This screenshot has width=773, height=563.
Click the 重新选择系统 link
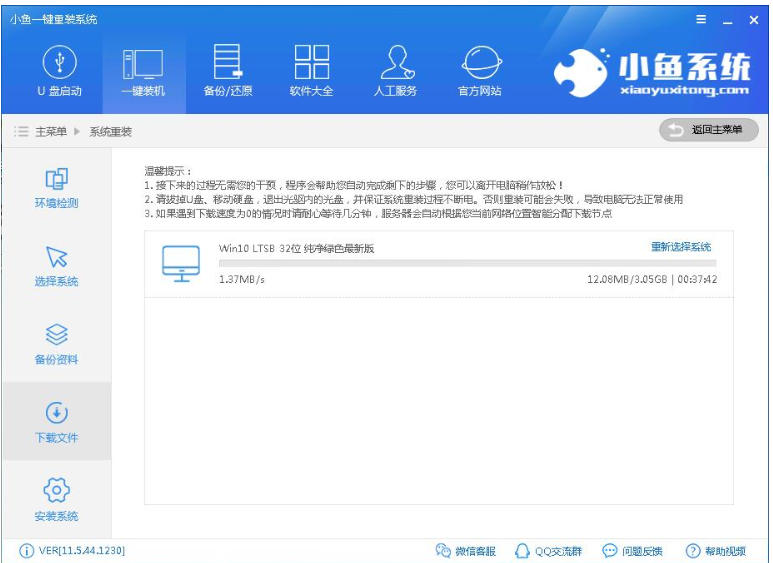(x=681, y=246)
